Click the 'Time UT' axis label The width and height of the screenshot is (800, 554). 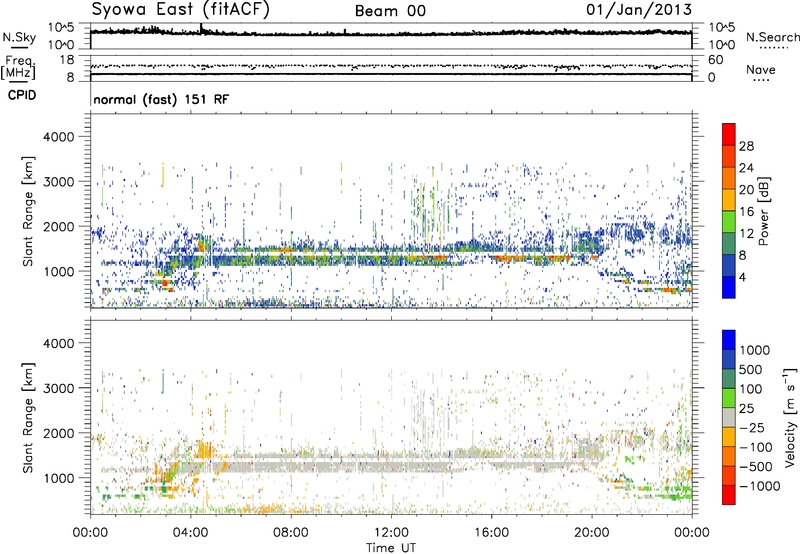[x=391, y=548]
